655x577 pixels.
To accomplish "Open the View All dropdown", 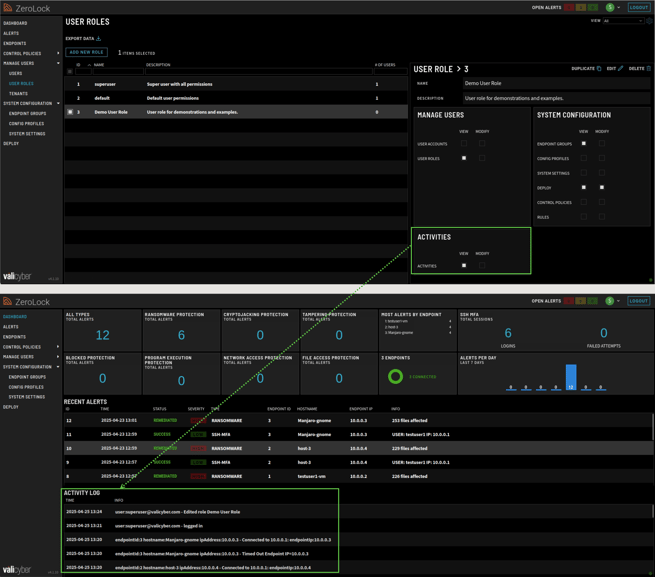I will pos(623,20).
